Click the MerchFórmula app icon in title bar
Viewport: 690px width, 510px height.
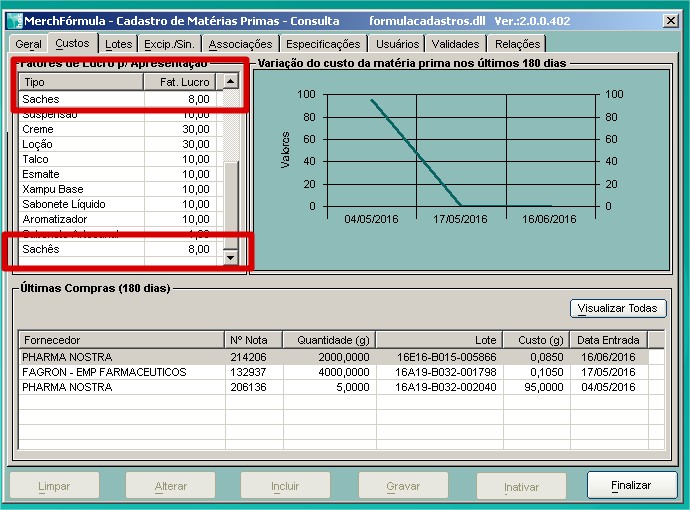click(15, 20)
